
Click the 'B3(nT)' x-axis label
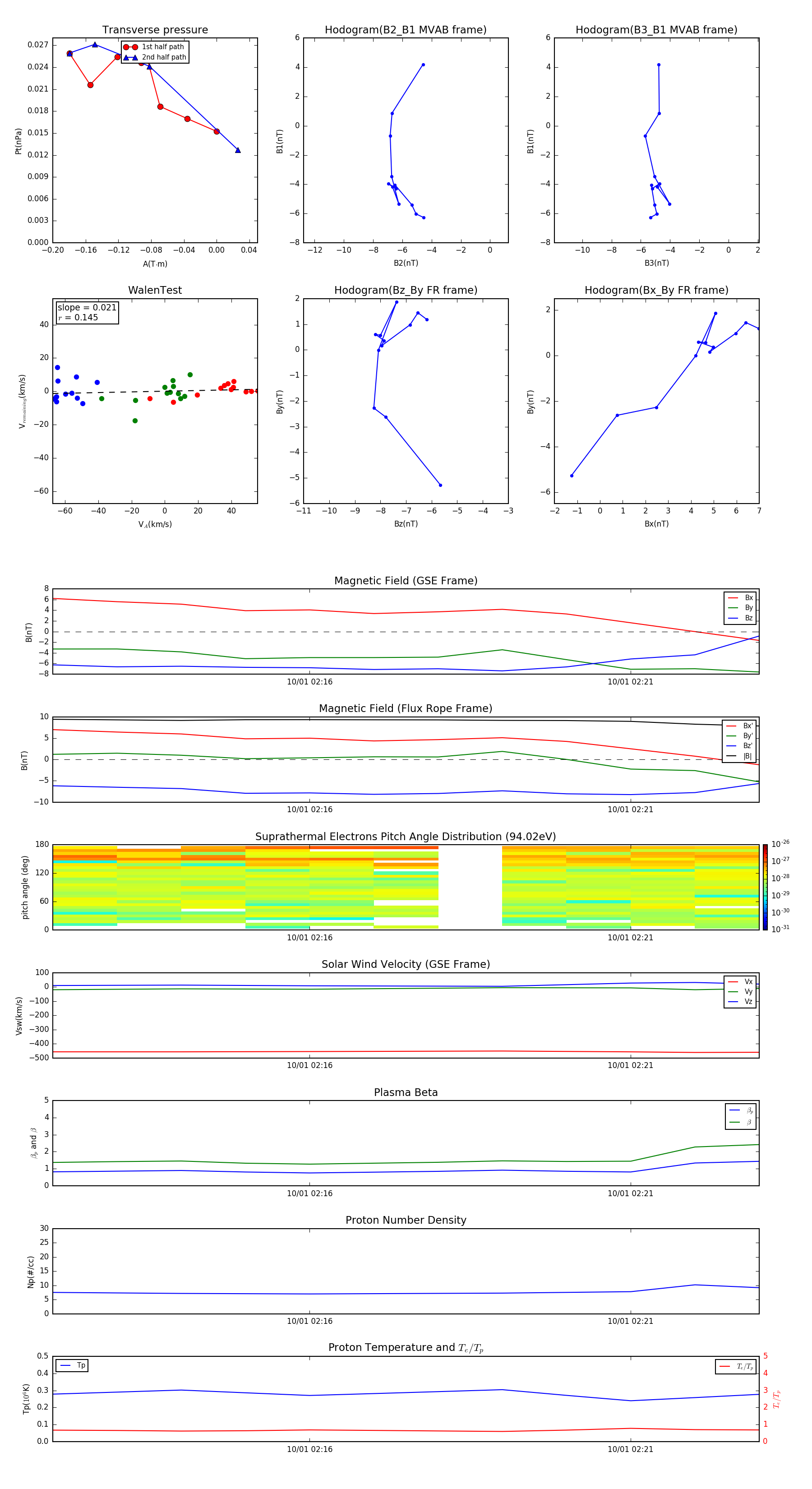pos(656,263)
